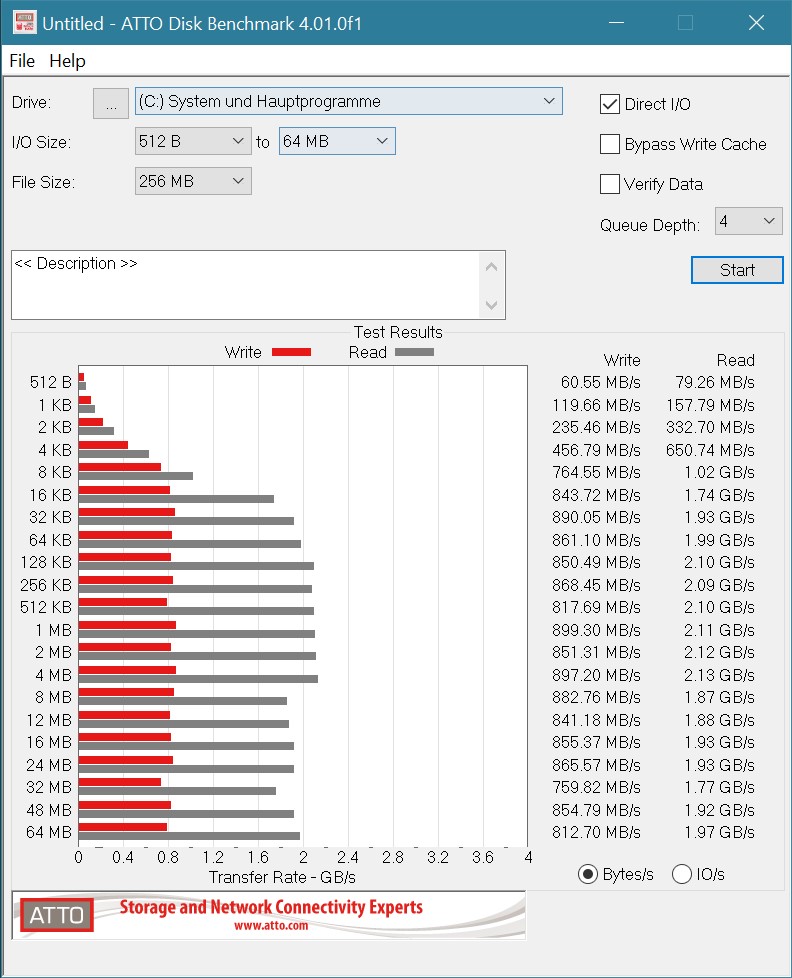Image resolution: width=792 pixels, height=978 pixels.
Task: Enable the Verify Data checkbox
Action: (610, 184)
